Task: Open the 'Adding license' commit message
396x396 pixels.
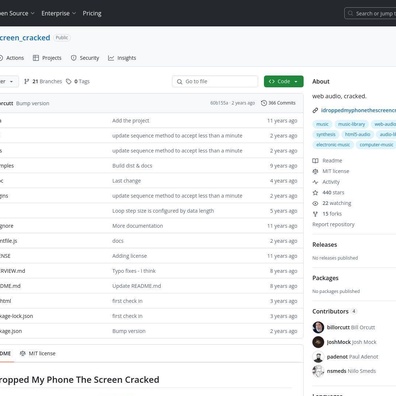Action: tap(129, 256)
